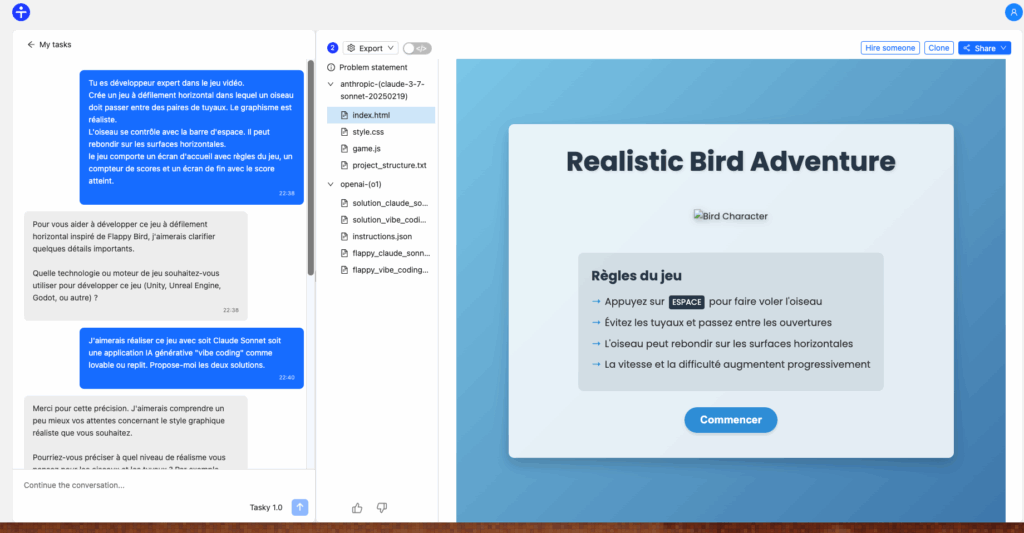The height and width of the screenshot is (533, 1024).
Task: Click the Problem statement info icon
Action: point(332,67)
